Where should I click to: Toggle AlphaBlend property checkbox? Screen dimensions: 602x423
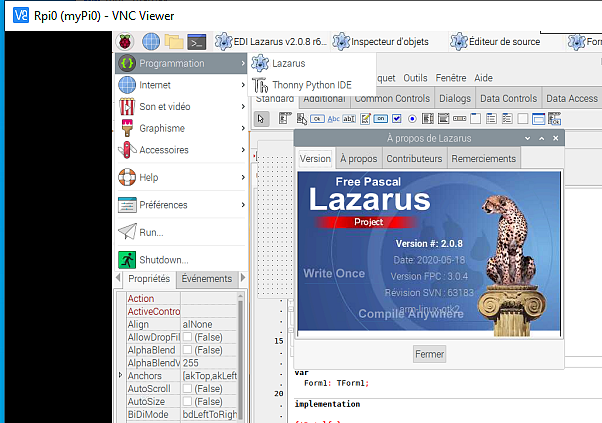[187, 350]
